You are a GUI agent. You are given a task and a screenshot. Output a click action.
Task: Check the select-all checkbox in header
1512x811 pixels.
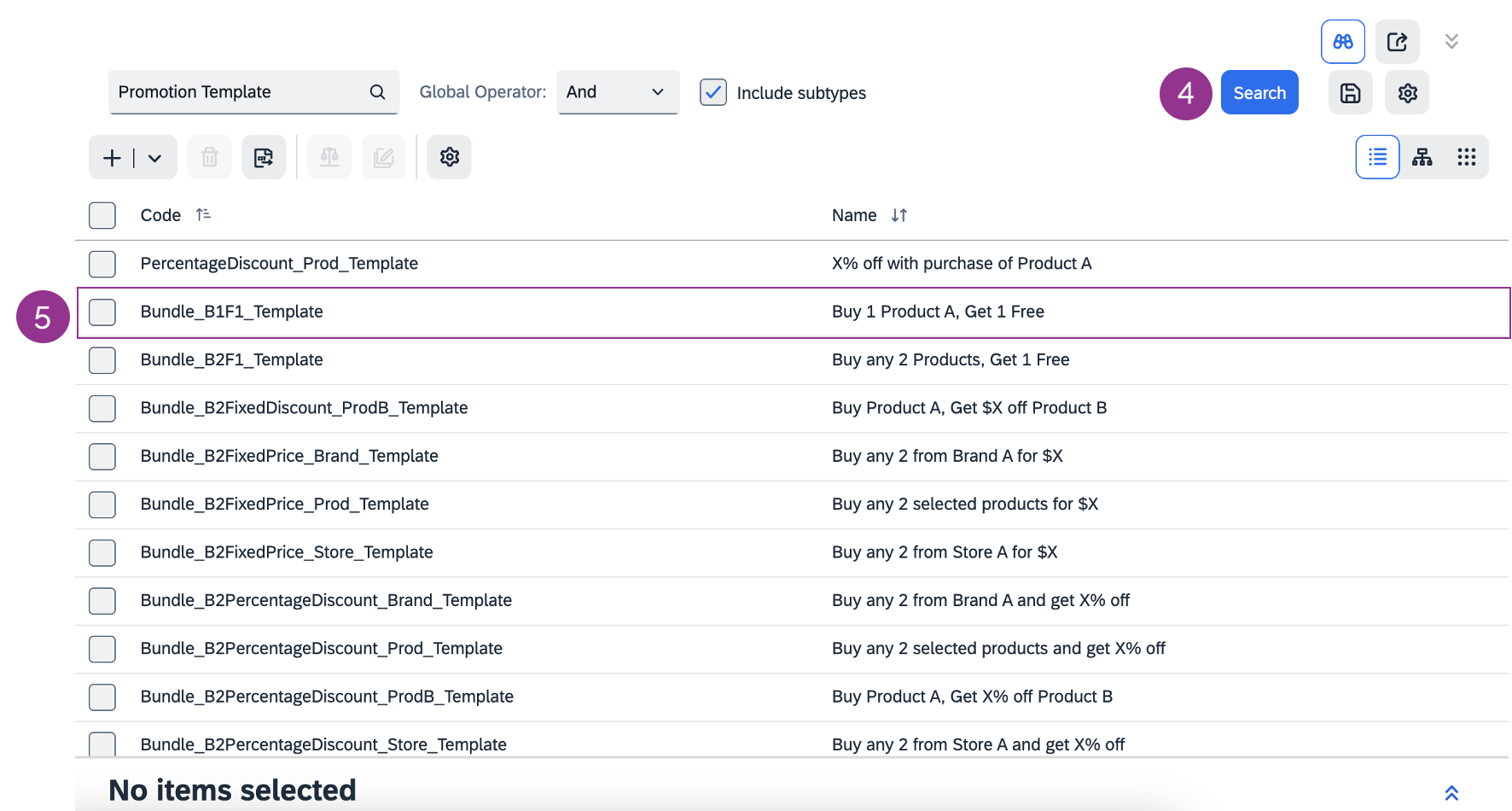(102, 215)
